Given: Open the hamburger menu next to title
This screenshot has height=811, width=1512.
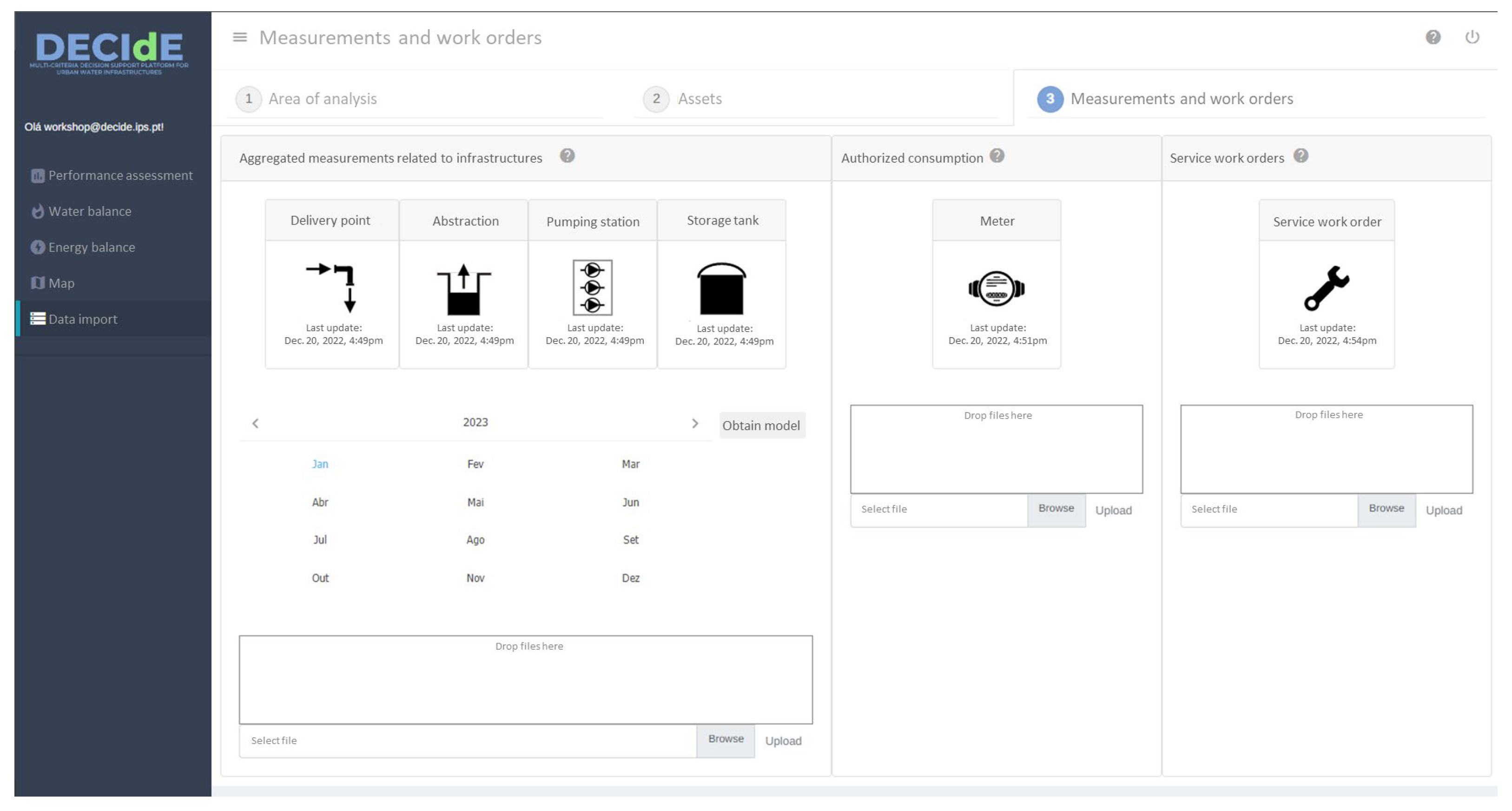Looking at the screenshot, I should (239, 38).
